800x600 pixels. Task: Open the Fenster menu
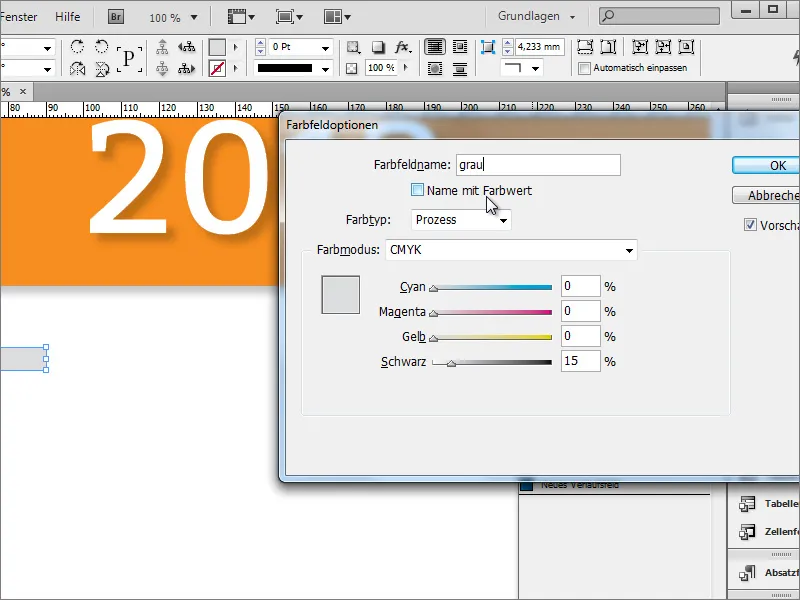click(x=19, y=17)
